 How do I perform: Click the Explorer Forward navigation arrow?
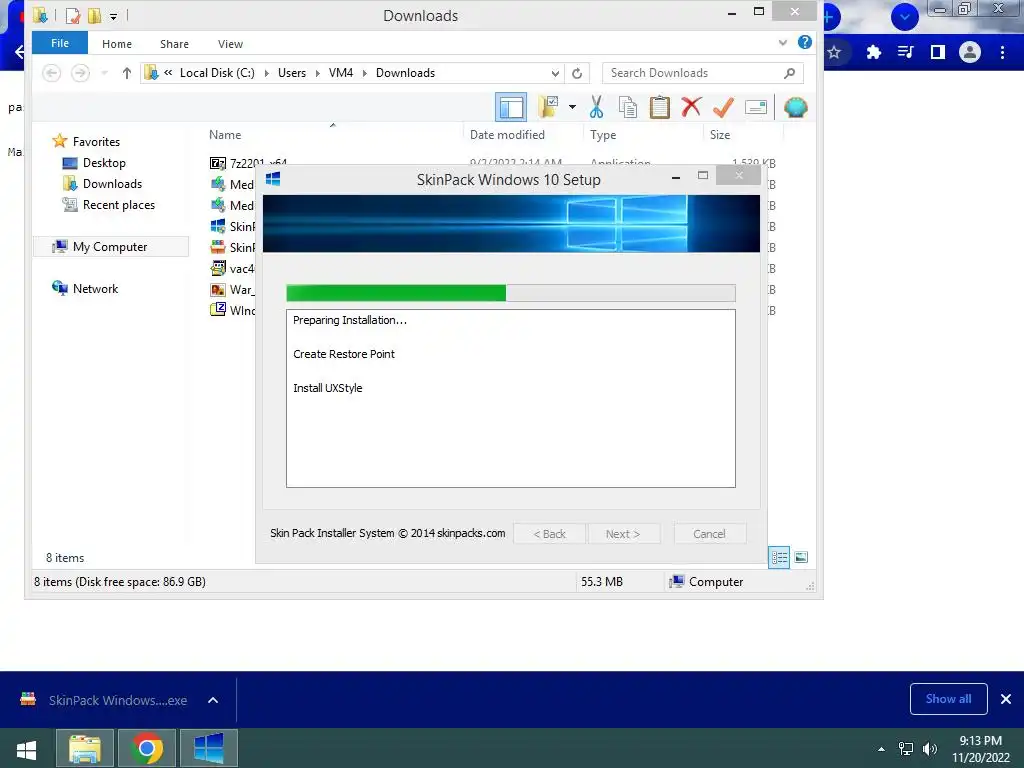(80, 73)
